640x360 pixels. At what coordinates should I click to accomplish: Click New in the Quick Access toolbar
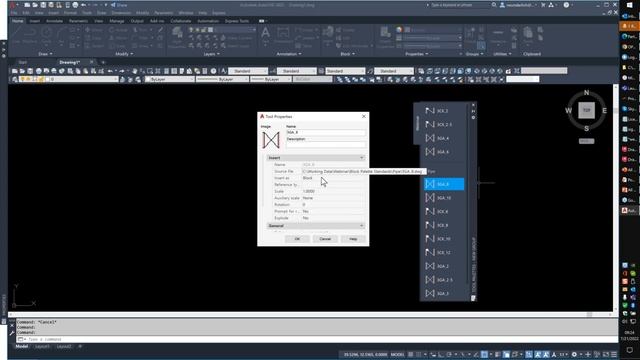[27, 5]
